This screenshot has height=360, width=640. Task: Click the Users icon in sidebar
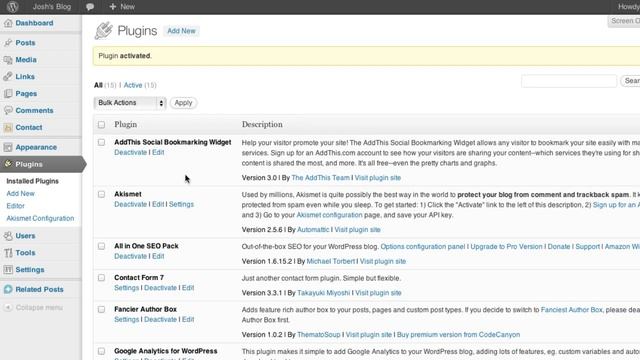point(8,236)
